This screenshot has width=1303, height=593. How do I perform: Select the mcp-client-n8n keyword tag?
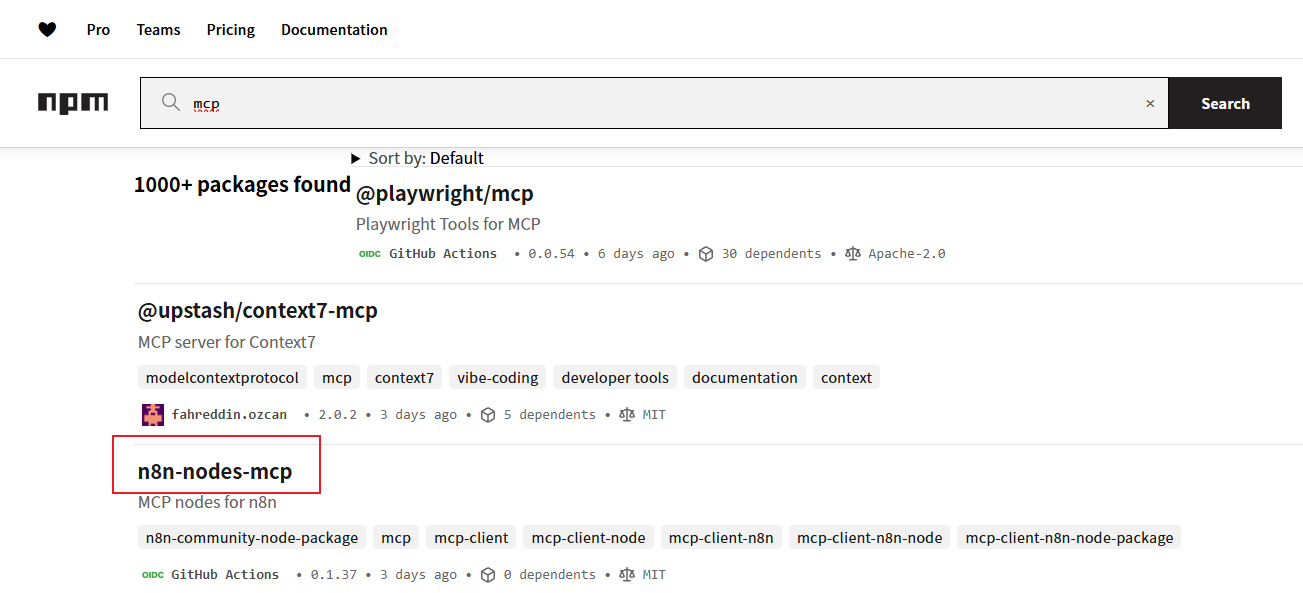721,538
